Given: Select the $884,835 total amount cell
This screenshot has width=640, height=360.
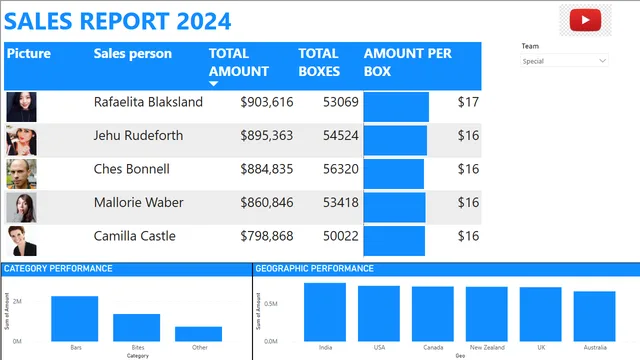Looking at the screenshot, I should click(x=267, y=169).
